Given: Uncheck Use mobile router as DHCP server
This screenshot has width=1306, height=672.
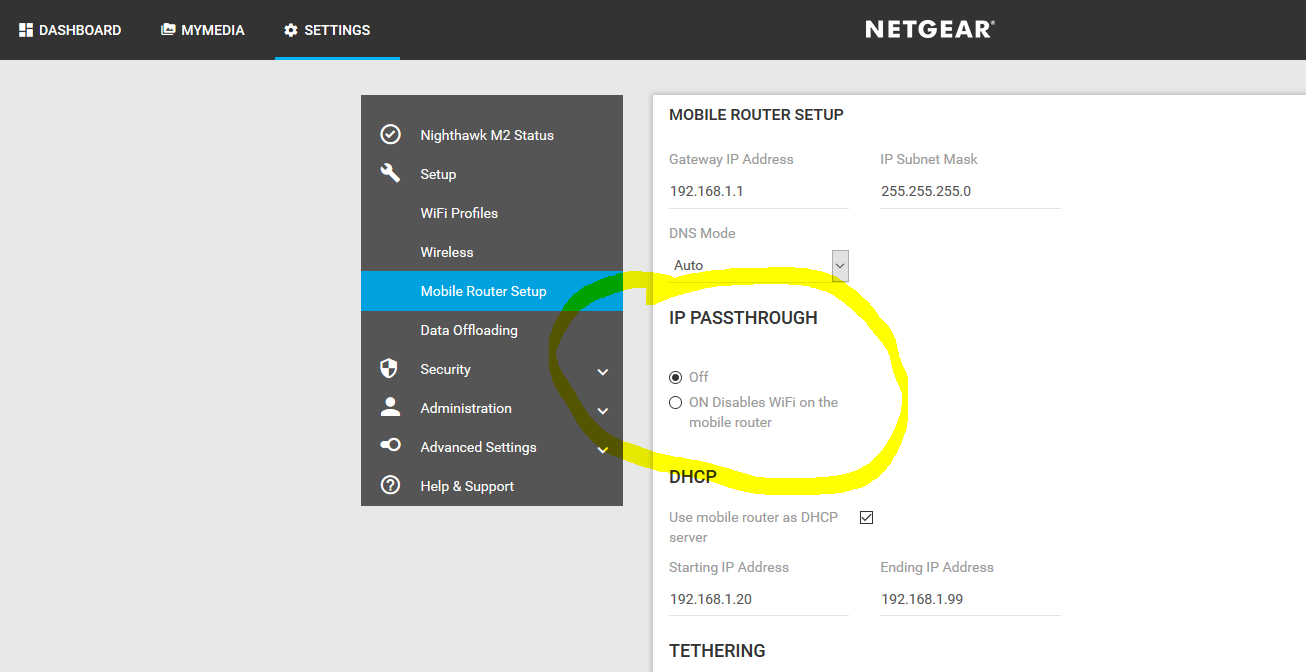Looking at the screenshot, I should 867,517.
